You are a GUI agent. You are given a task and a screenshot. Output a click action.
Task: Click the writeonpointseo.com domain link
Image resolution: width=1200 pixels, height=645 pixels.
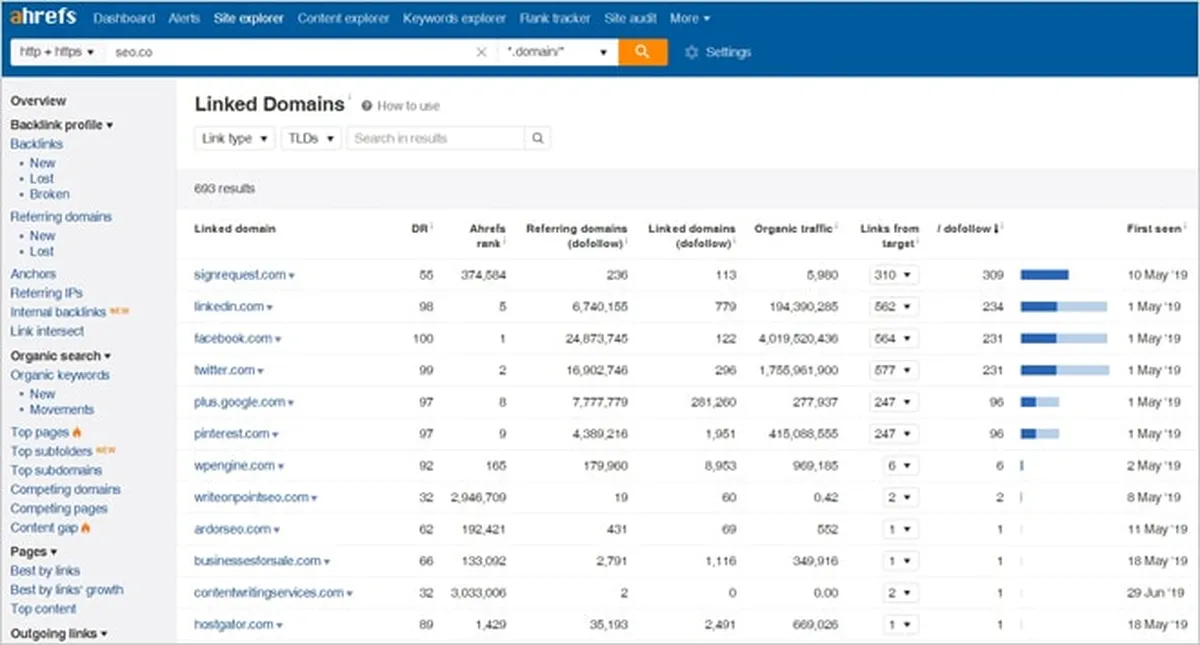click(x=251, y=497)
